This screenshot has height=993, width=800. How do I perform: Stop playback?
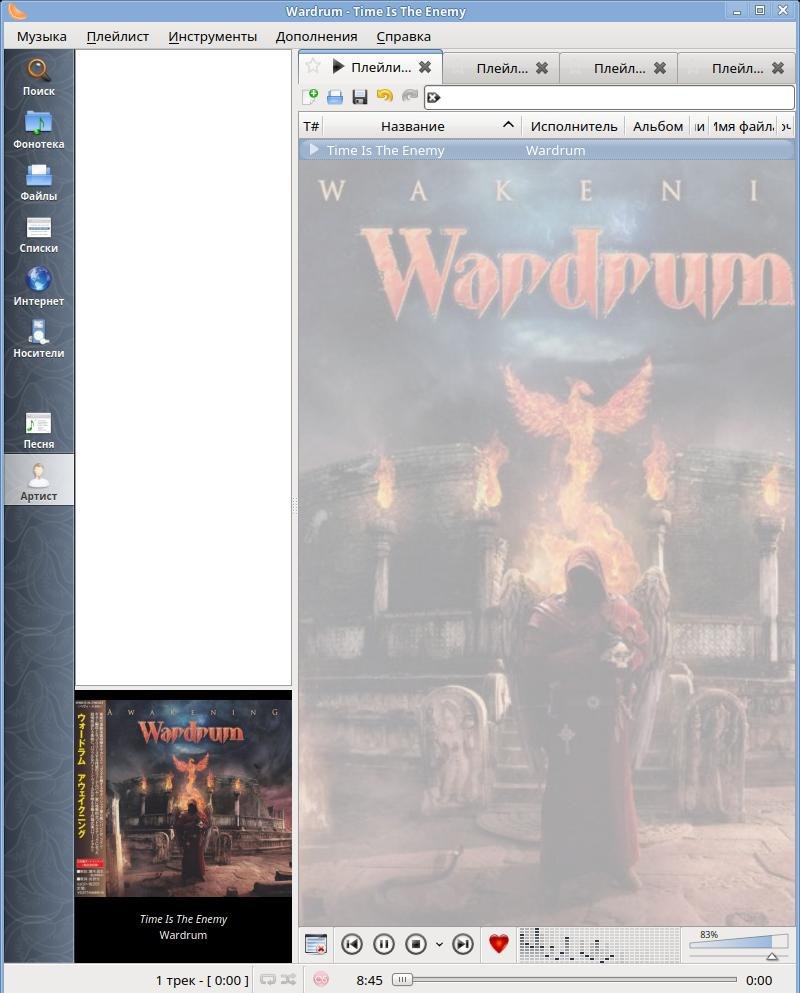[416, 944]
